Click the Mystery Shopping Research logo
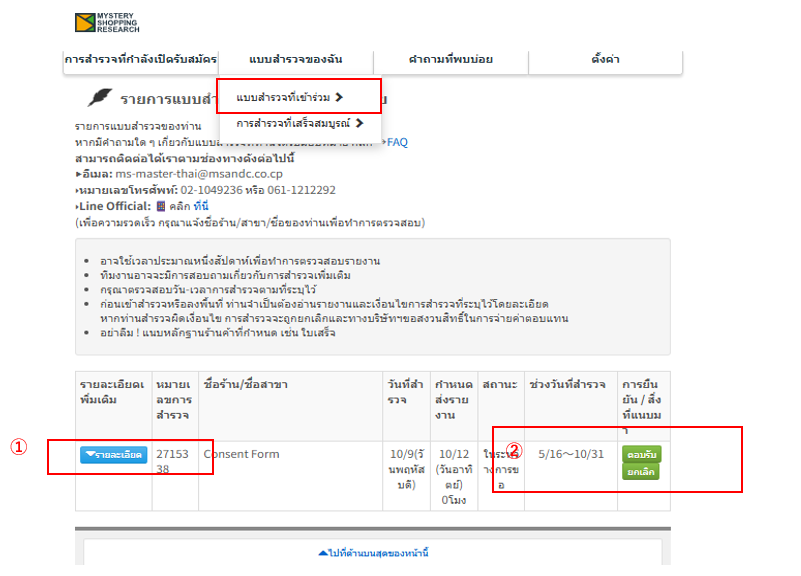Screen dimensions: 801x576 pyautogui.click(x=107, y=22)
